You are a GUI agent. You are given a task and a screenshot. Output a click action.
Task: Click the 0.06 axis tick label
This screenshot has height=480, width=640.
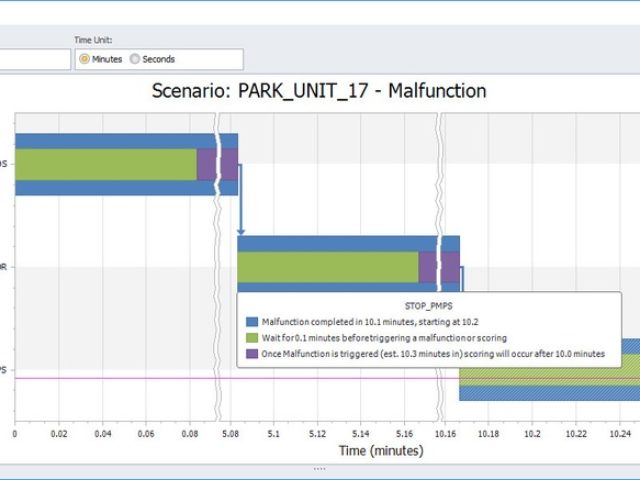point(146,433)
